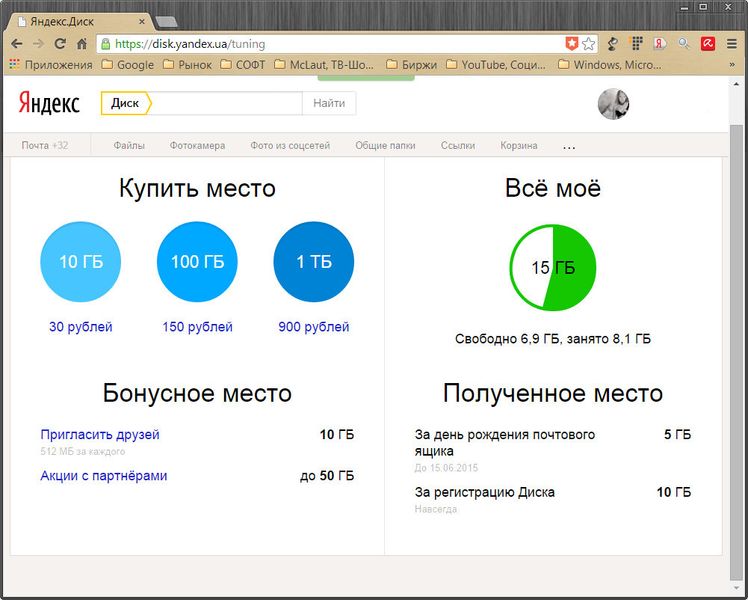Click the 150 рублей price link

tap(197, 327)
